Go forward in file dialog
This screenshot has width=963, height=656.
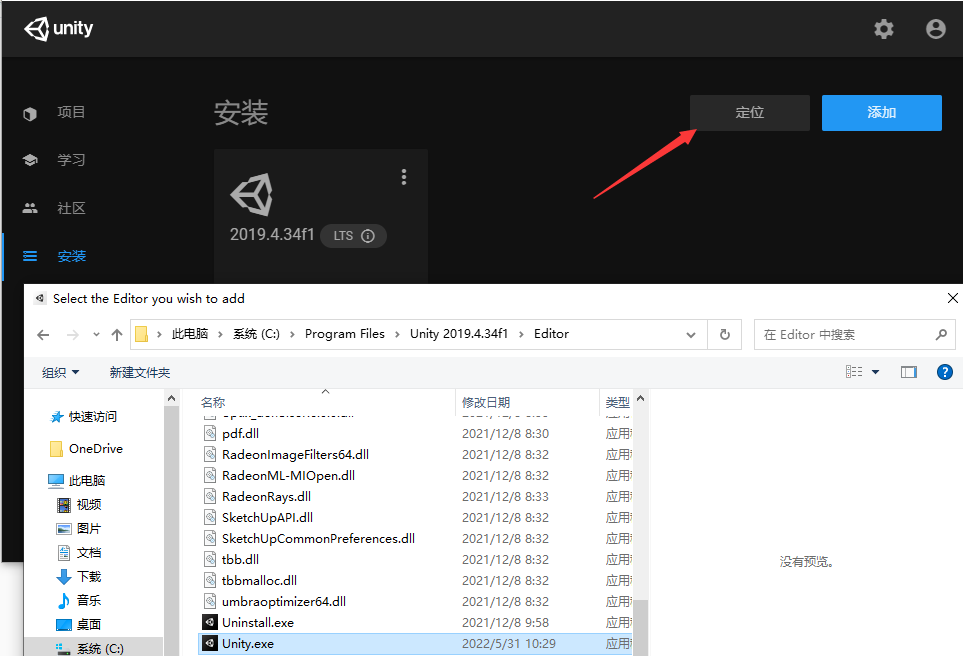[72, 335]
